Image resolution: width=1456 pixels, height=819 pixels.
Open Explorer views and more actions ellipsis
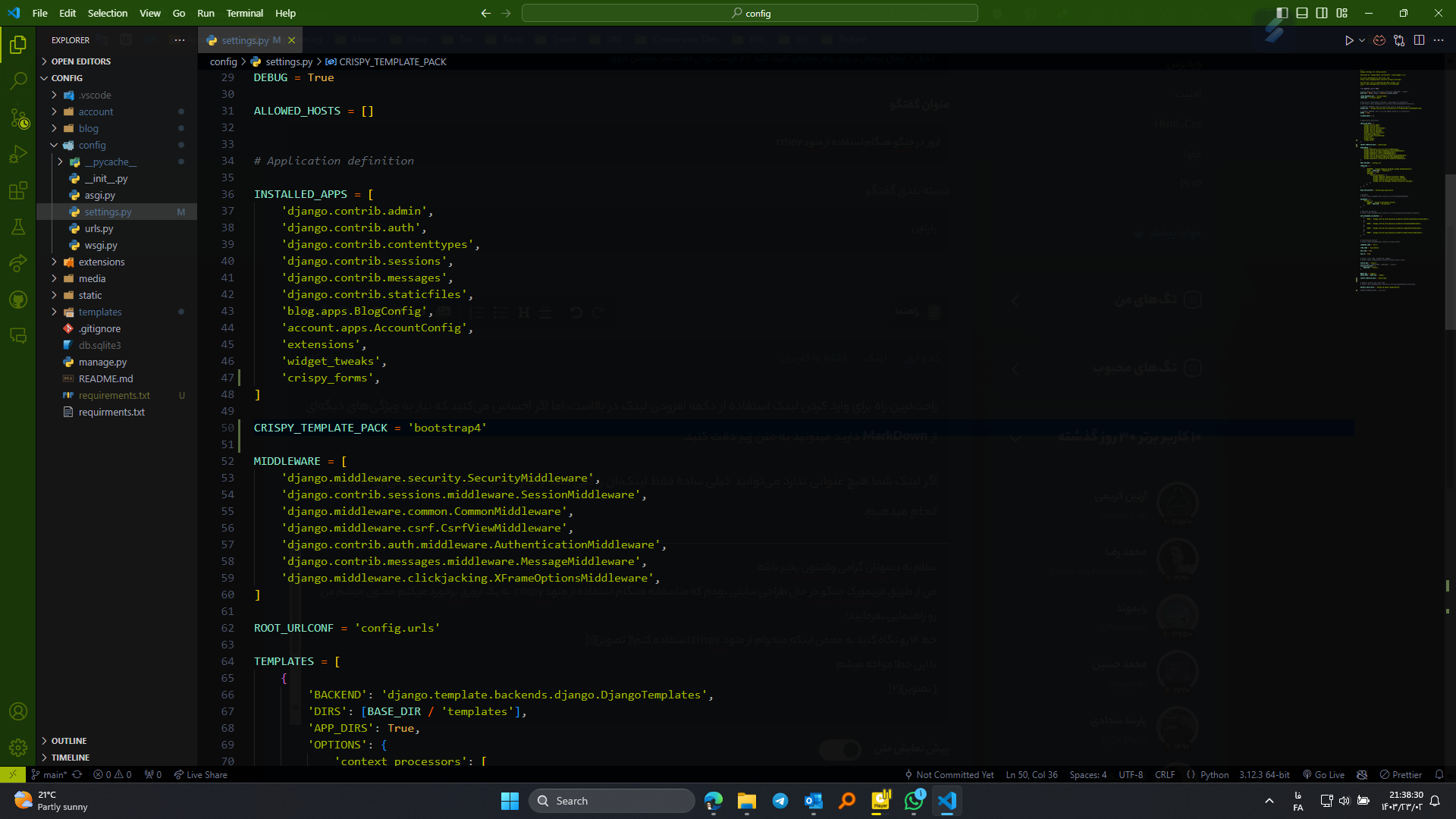point(180,40)
